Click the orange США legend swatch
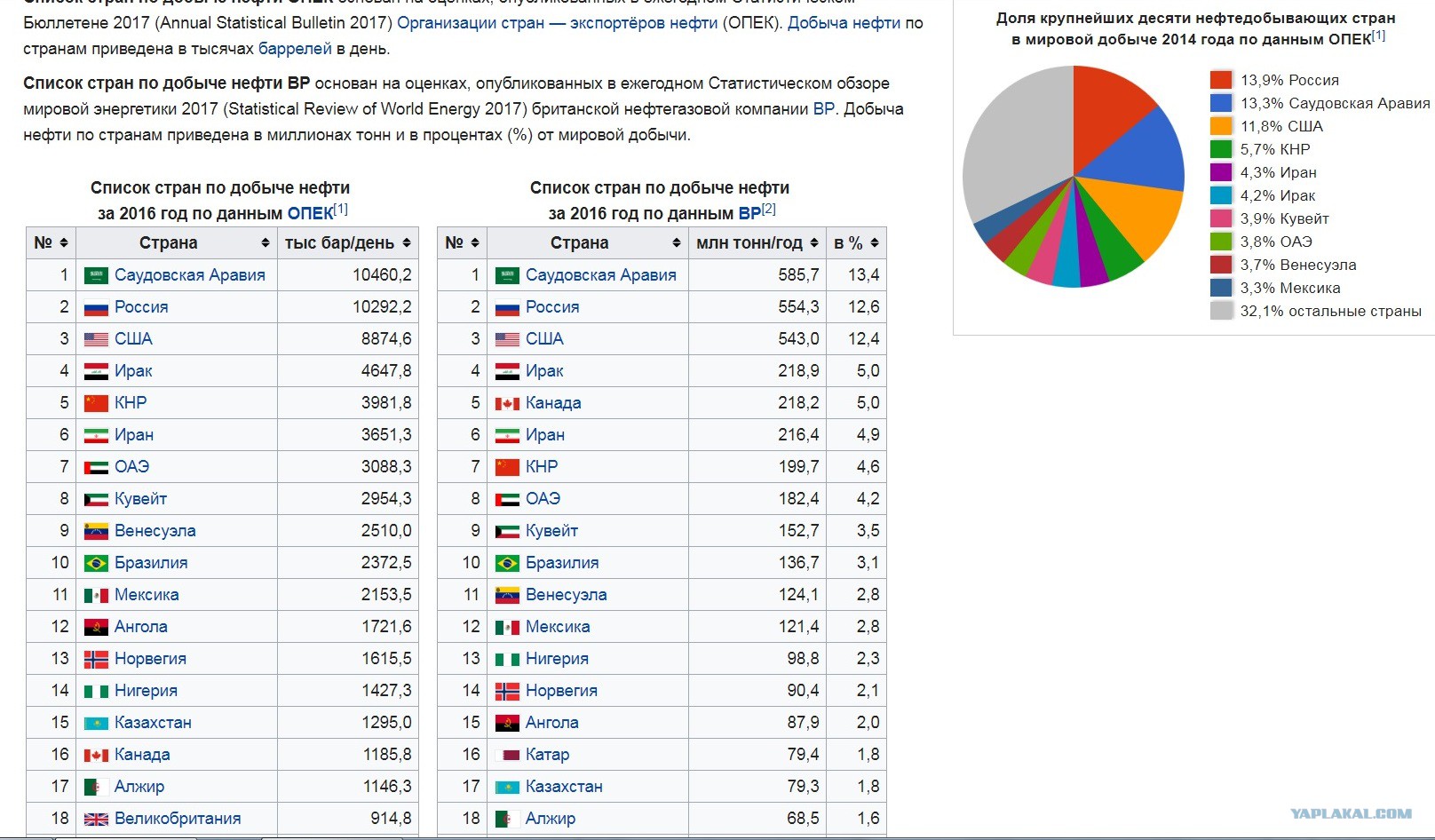This screenshot has width=1435, height=840. point(1221,126)
